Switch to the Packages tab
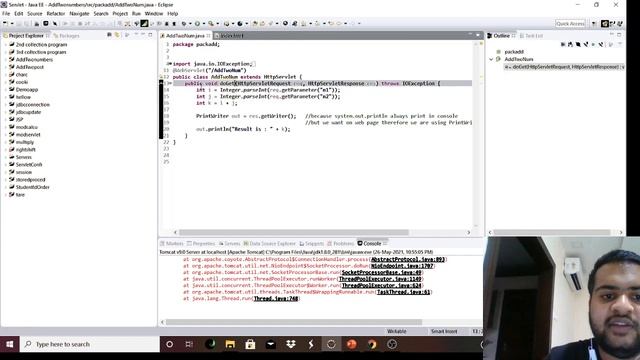Screen dimensions: 640x360 click(67, 36)
